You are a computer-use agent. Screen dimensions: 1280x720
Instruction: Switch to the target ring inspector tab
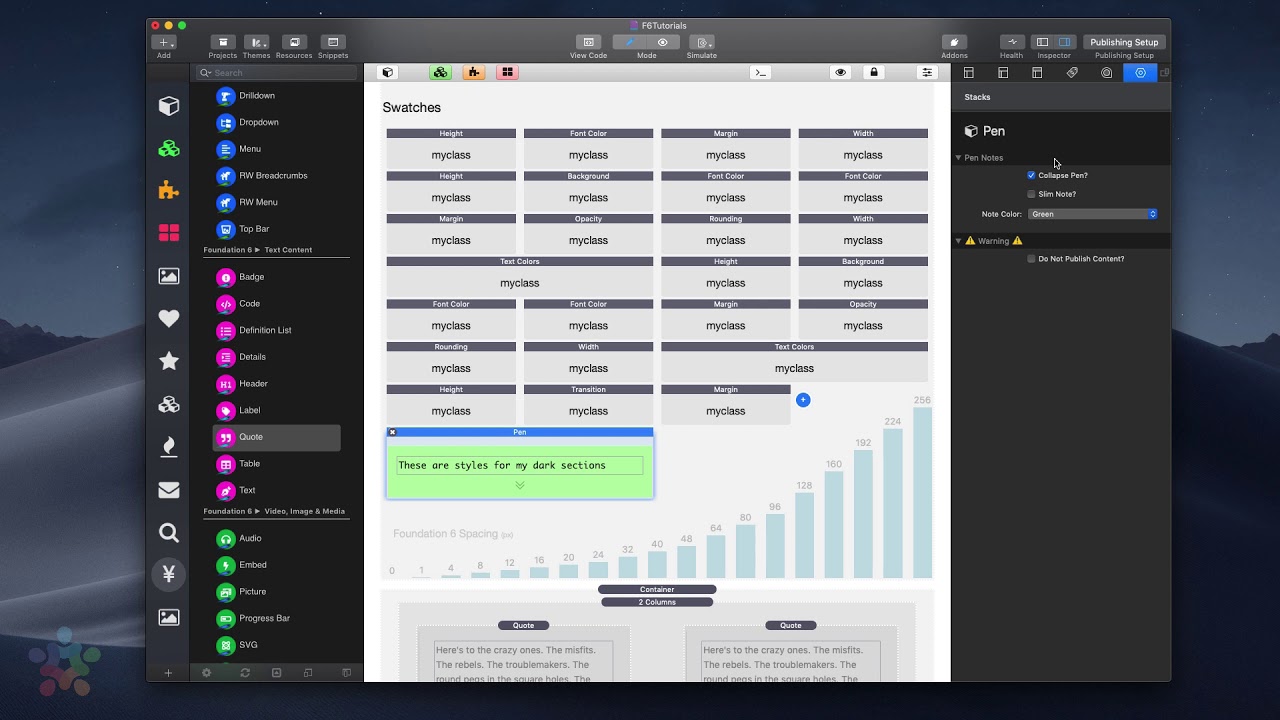(x=1106, y=73)
